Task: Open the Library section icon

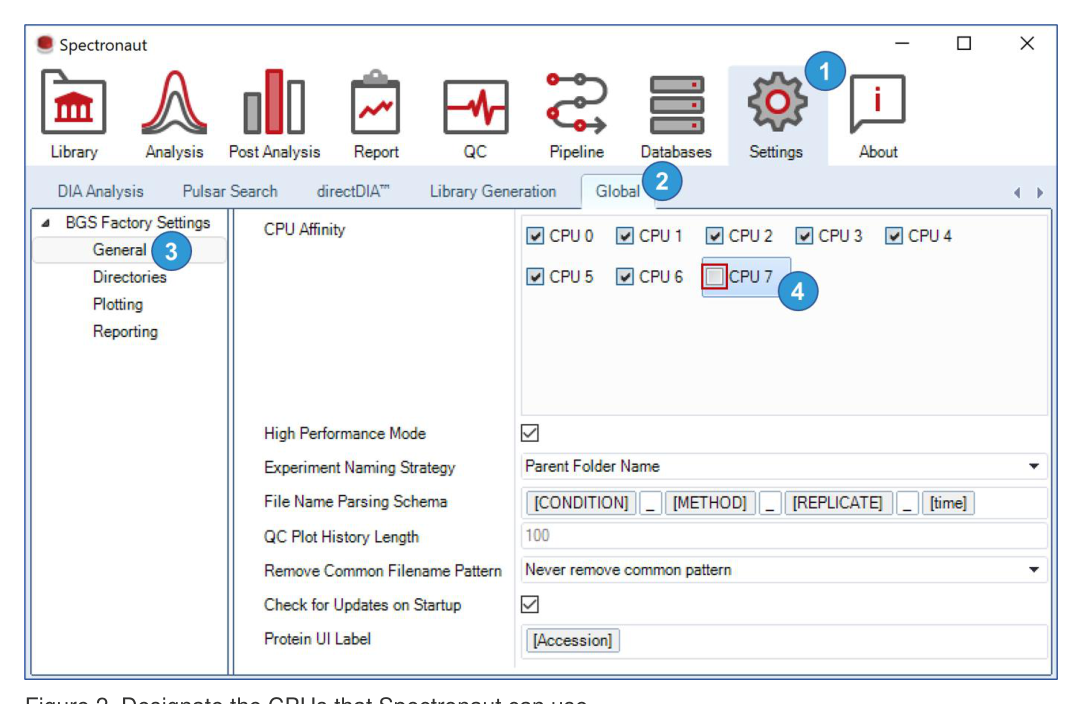Action: tap(73, 103)
